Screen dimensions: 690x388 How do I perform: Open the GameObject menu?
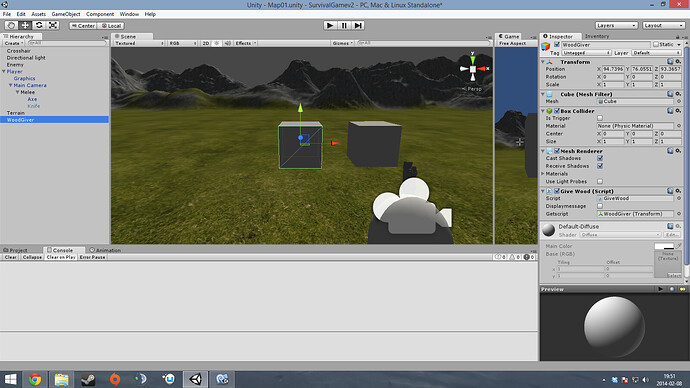click(x=66, y=14)
